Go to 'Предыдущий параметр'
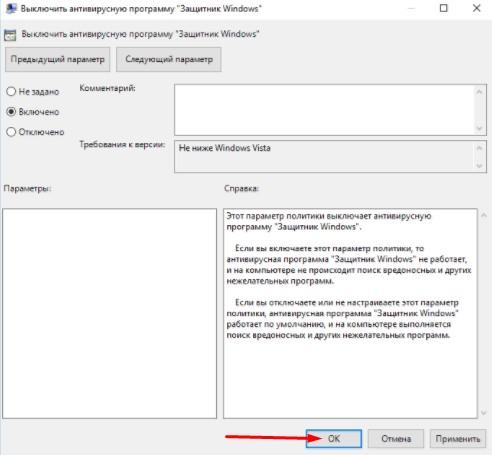Screen dimensions: 492x455 tap(57, 59)
